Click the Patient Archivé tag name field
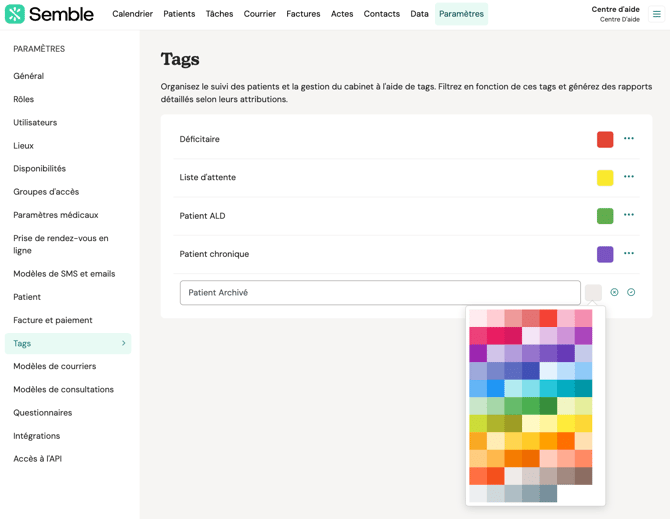 click(x=380, y=293)
